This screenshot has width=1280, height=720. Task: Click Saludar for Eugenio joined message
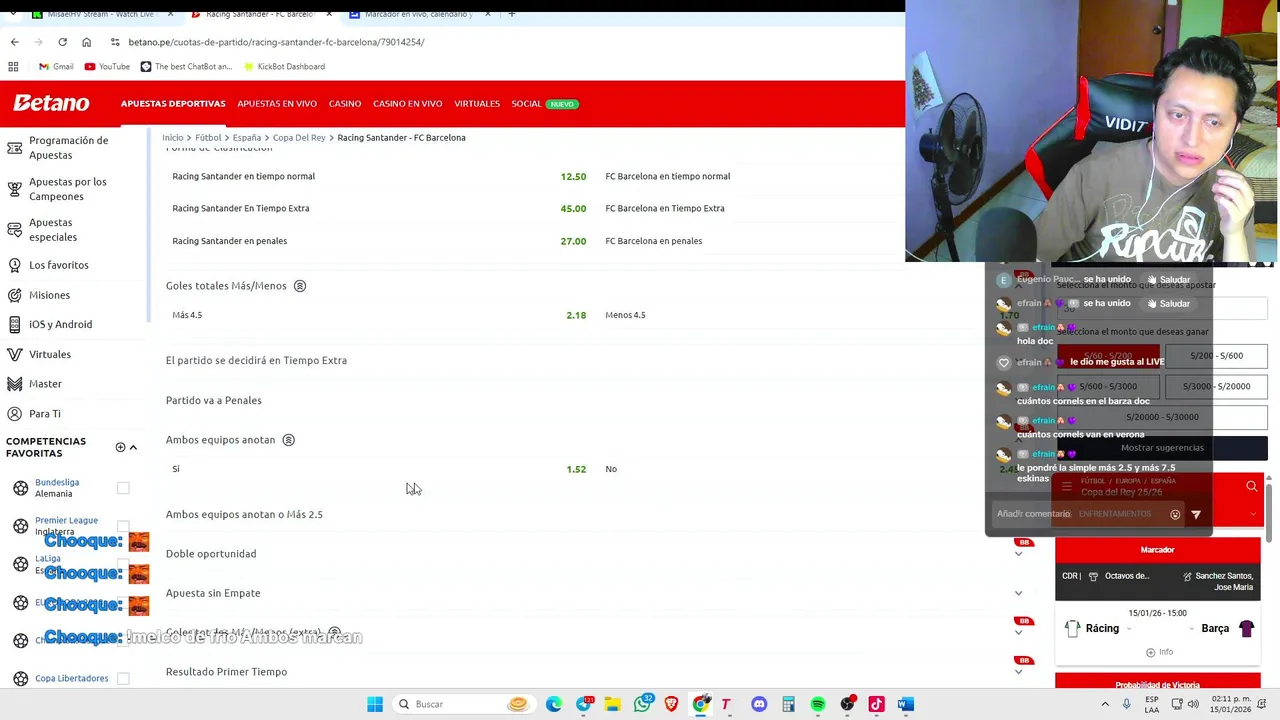pos(1168,280)
